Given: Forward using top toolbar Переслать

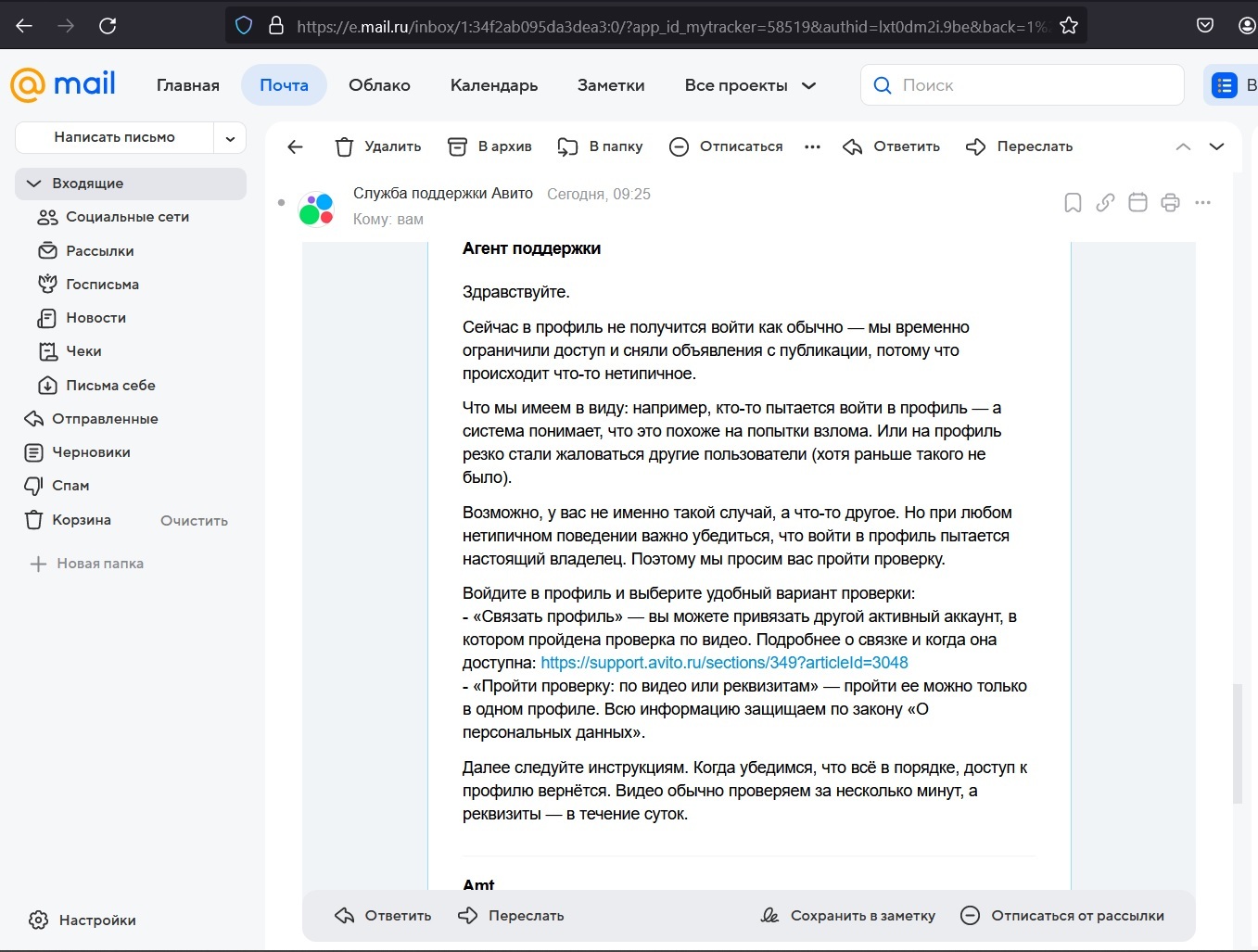Looking at the screenshot, I should pyautogui.click(x=1019, y=146).
